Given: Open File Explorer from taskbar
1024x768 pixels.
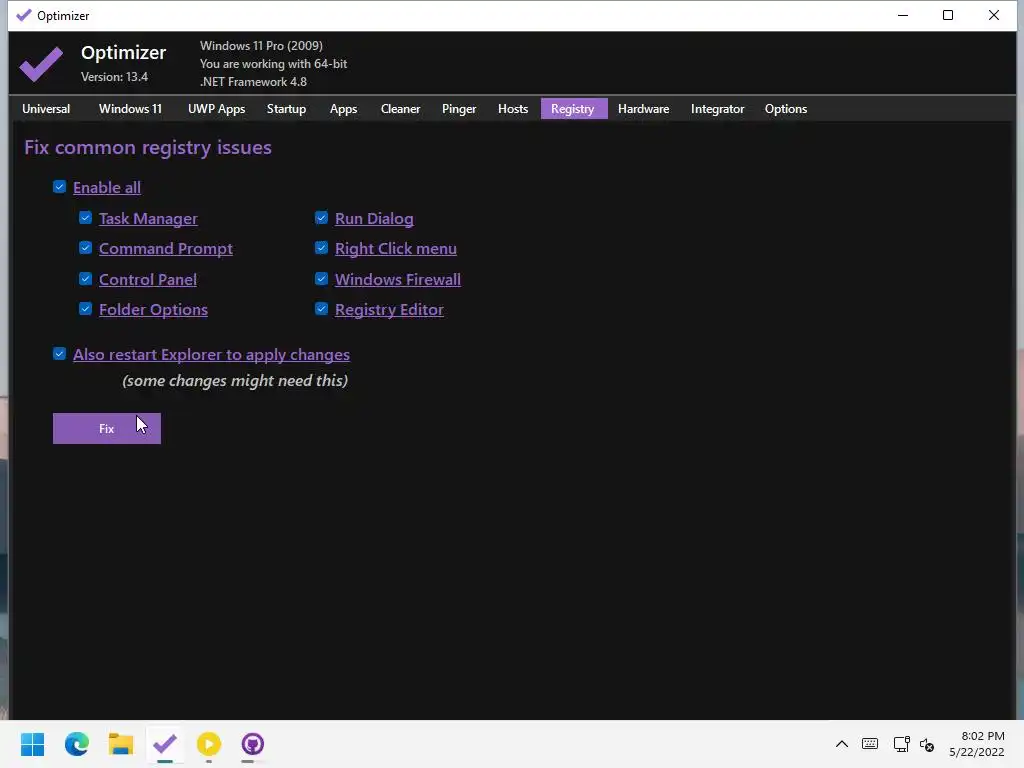Looking at the screenshot, I should tap(121, 744).
